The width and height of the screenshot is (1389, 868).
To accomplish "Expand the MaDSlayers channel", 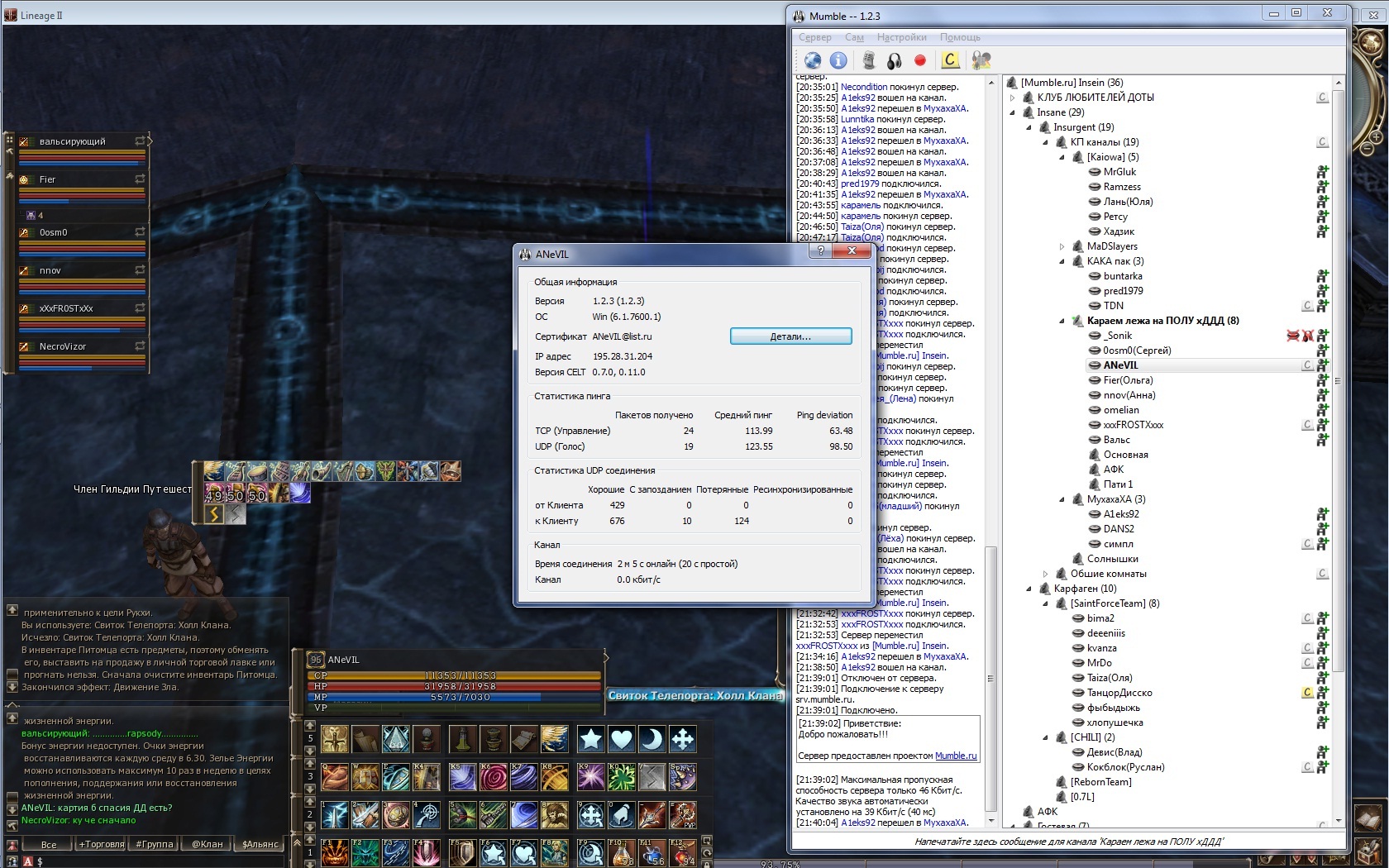I will tap(1062, 246).
